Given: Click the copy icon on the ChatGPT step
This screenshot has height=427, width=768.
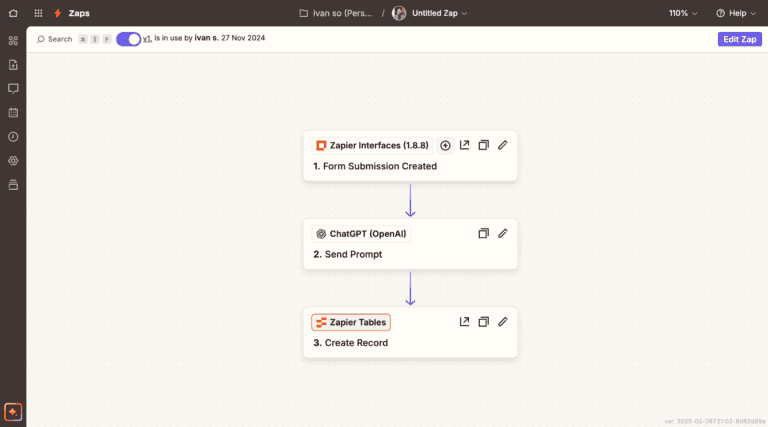Looking at the screenshot, I should tap(483, 233).
